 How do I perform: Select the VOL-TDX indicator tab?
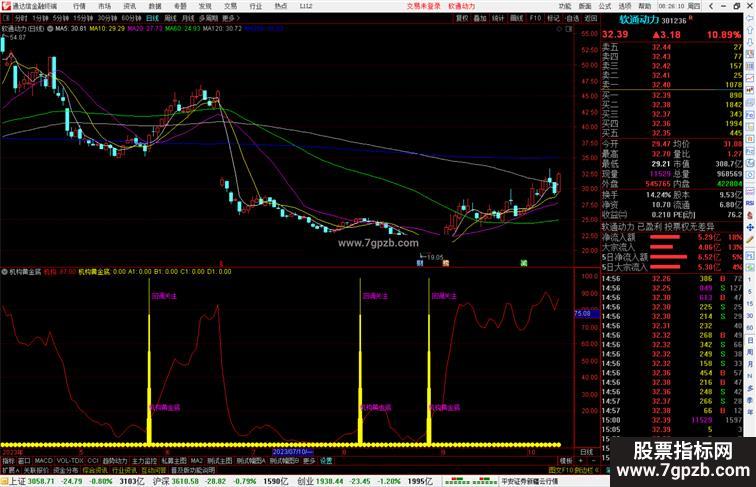70,461
